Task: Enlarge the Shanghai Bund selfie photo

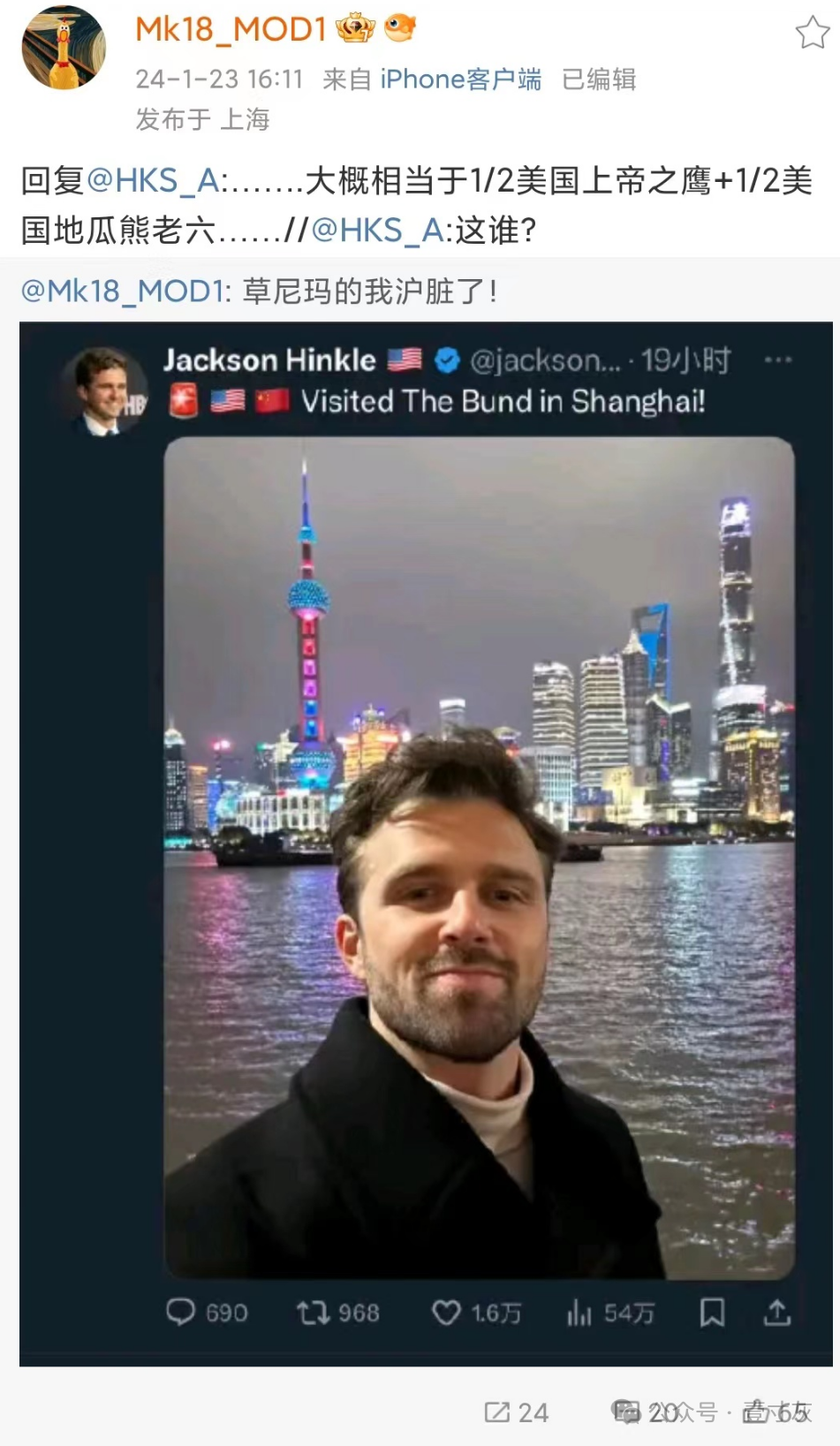Action: [x=480, y=858]
